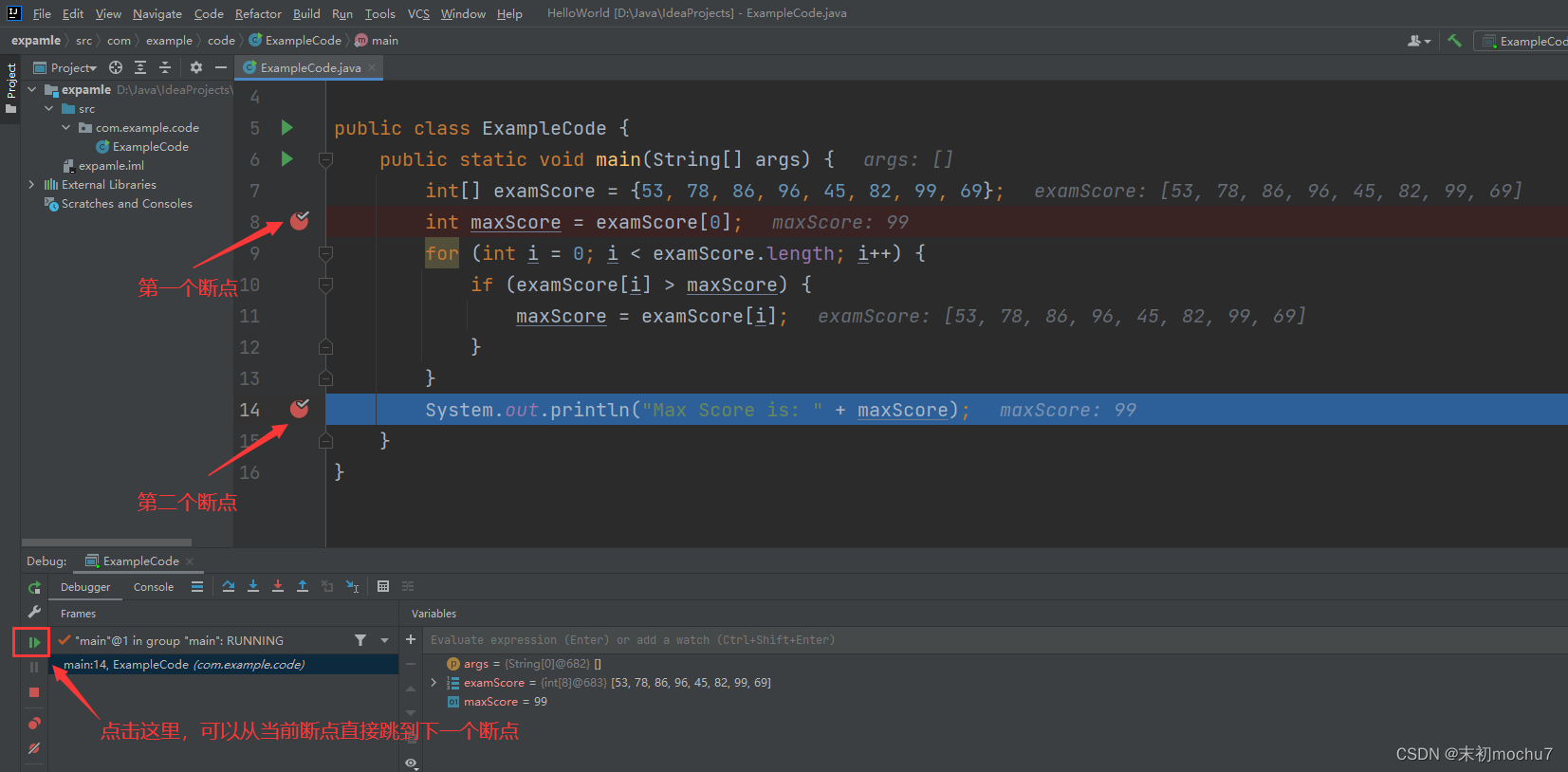This screenshot has width=1568, height=772.
Task: Close the ExampleCode debug session tab
Action: [x=190, y=561]
